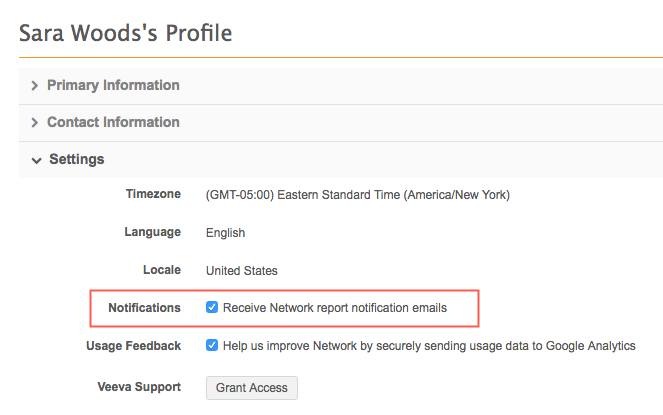The height and width of the screenshot is (415, 663).
Task: Click the Veeva Support field label
Action: click(138, 387)
